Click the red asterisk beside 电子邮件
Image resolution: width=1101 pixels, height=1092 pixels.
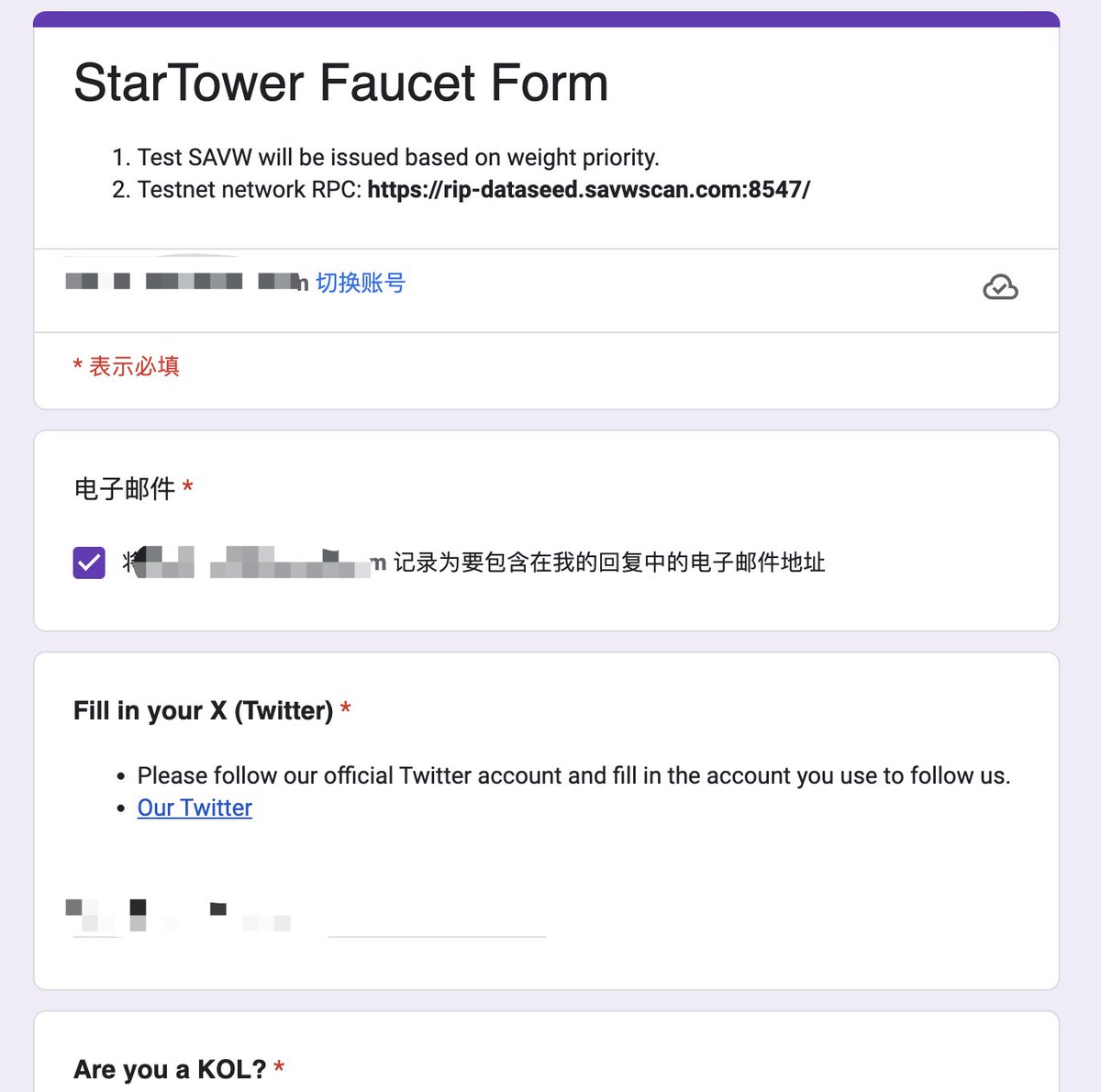[x=187, y=486]
